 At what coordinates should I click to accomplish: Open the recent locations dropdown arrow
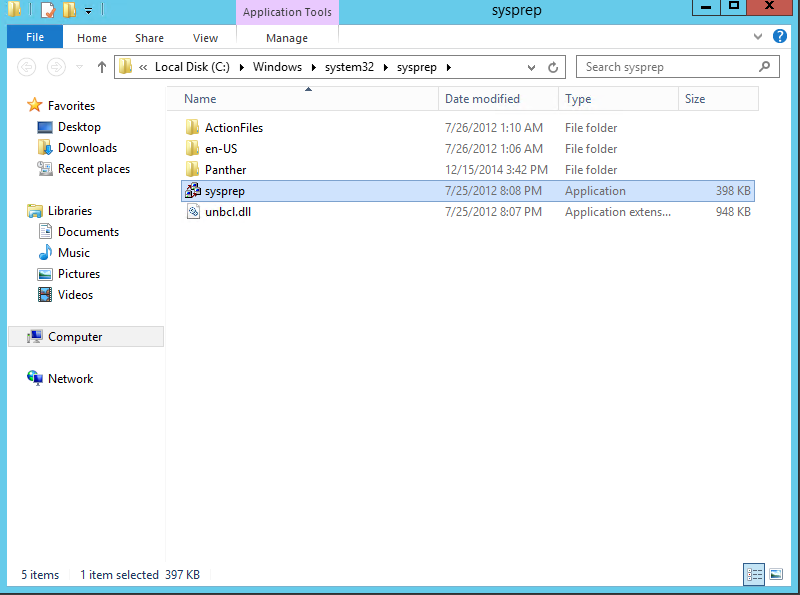[79, 67]
